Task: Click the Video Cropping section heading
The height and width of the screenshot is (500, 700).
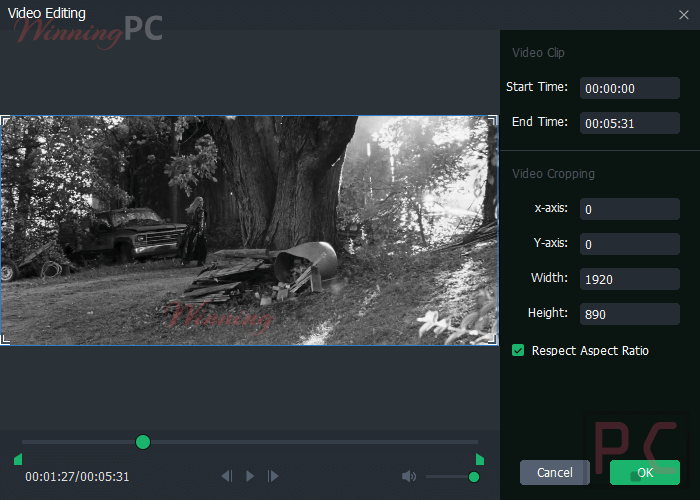Action: pyautogui.click(x=553, y=174)
